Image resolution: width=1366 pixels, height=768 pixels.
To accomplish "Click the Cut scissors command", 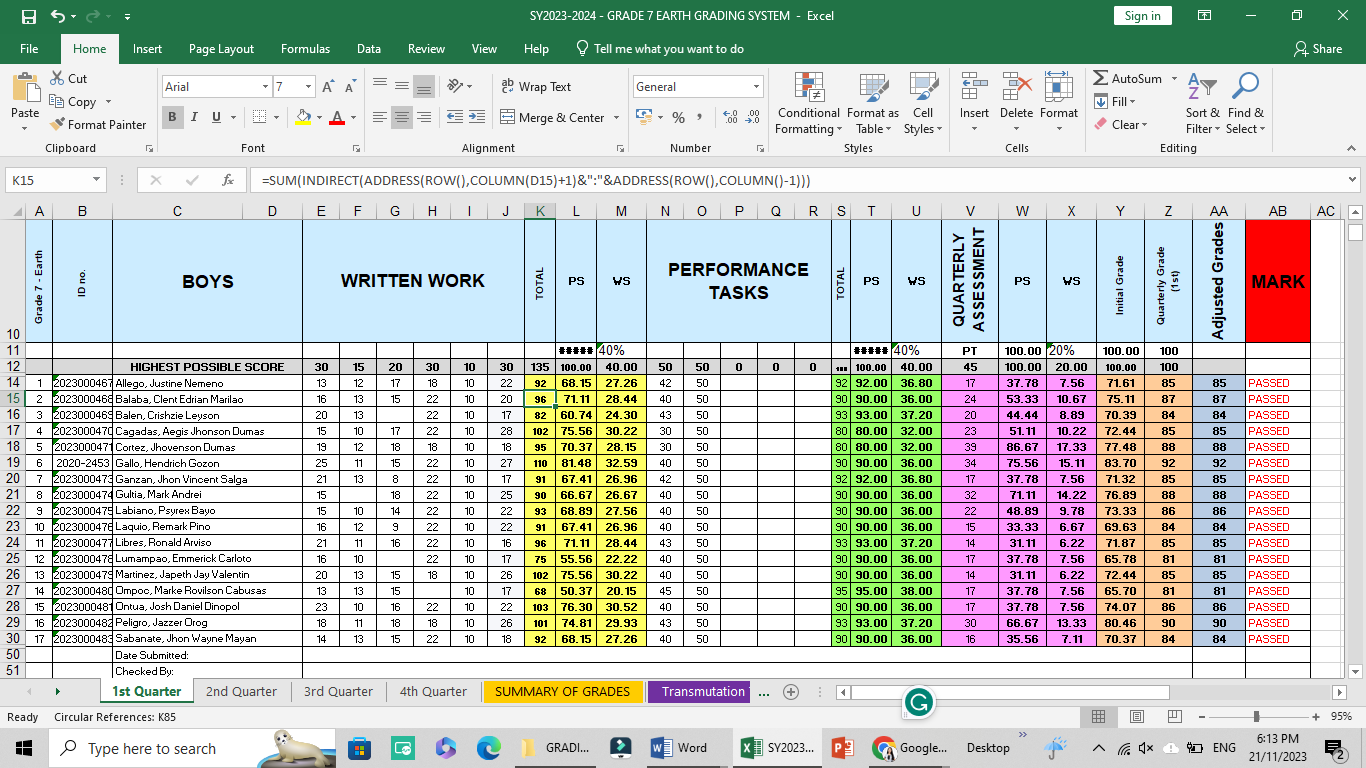I will pyautogui.click(x=68, y=78).
